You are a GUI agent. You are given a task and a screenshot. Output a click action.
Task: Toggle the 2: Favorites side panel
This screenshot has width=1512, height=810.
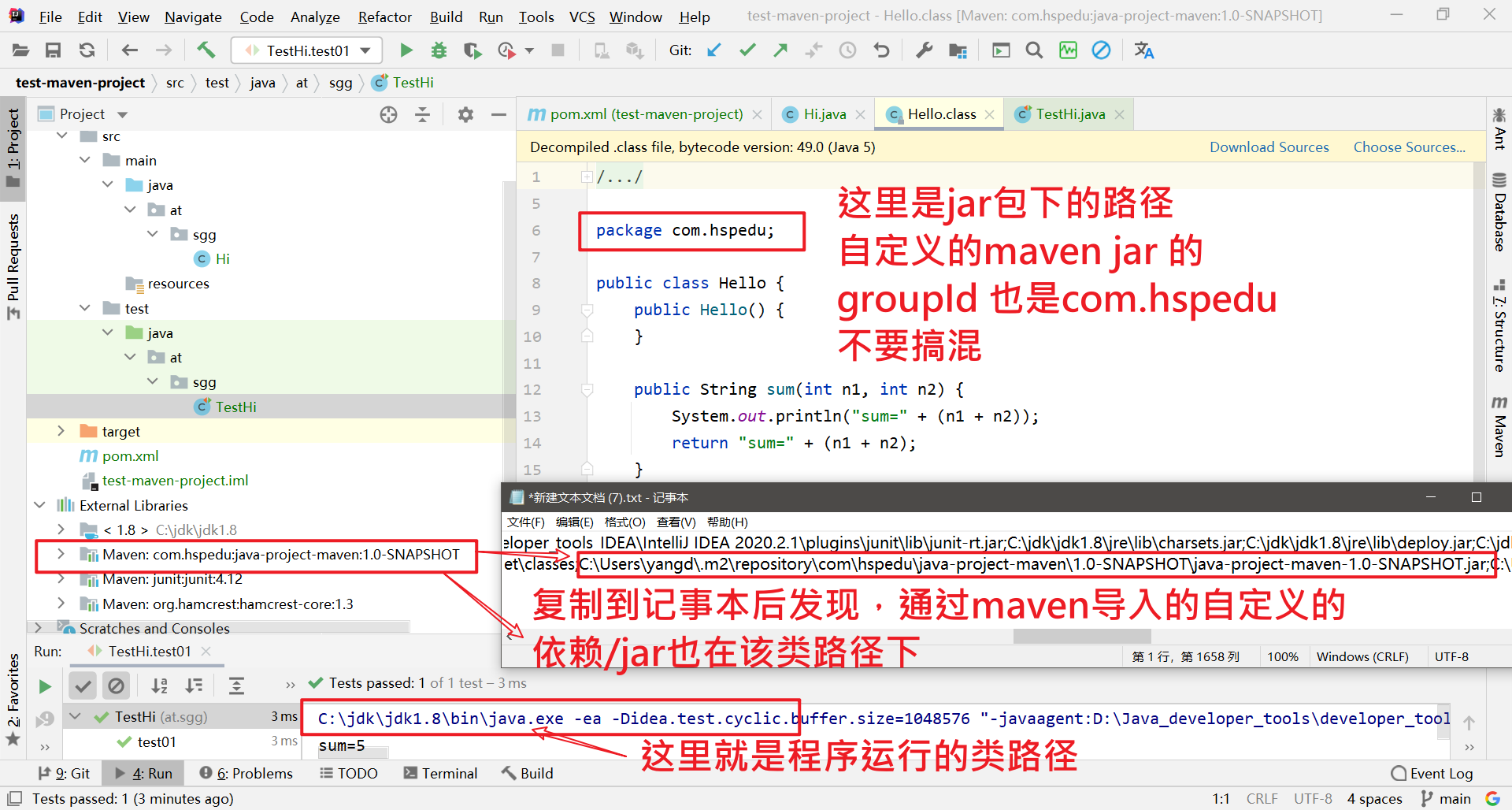point(13,699)
